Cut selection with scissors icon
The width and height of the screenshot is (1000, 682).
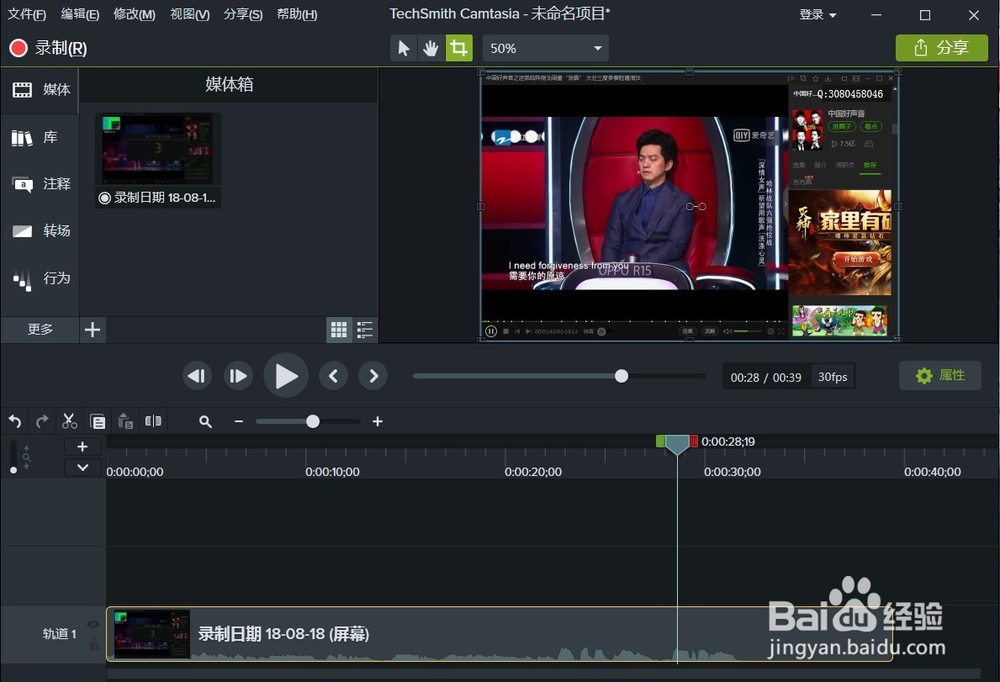point(70,421)
